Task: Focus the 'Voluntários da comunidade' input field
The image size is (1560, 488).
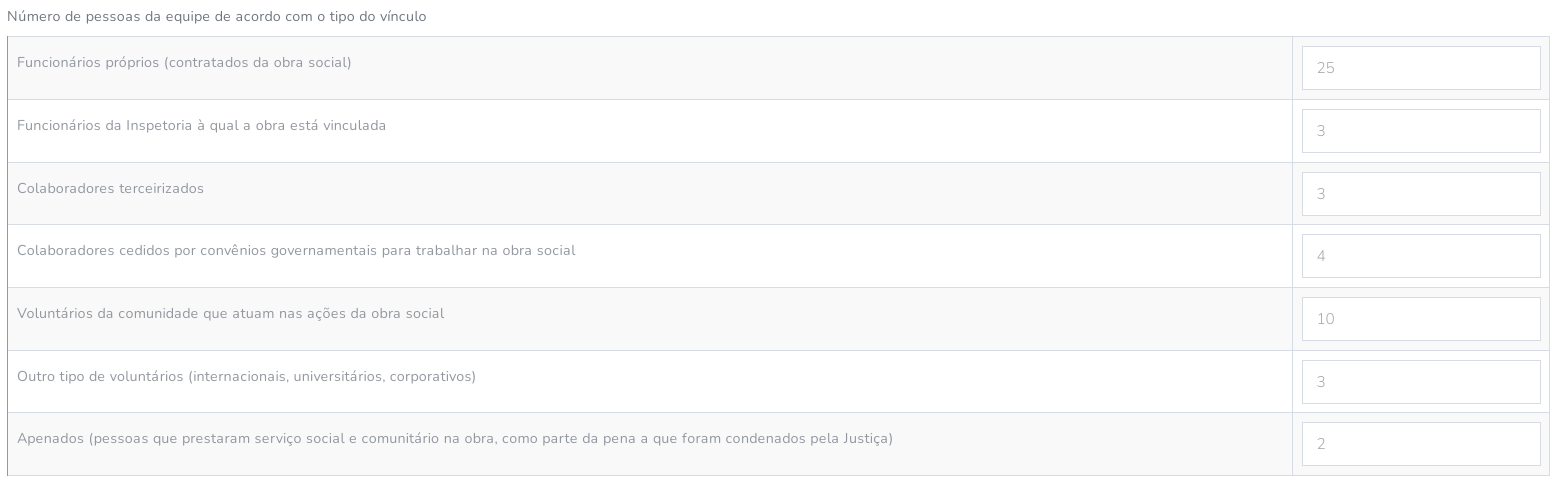Action: (x=1420, y=319)
